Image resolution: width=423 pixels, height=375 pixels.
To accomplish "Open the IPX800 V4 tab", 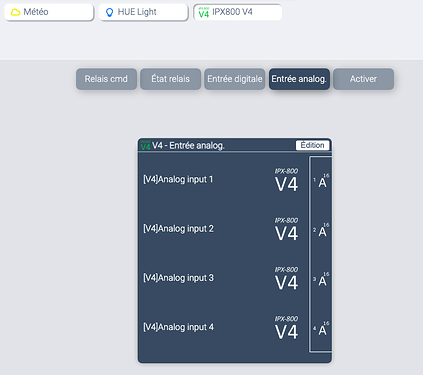I will click(238, 12).
